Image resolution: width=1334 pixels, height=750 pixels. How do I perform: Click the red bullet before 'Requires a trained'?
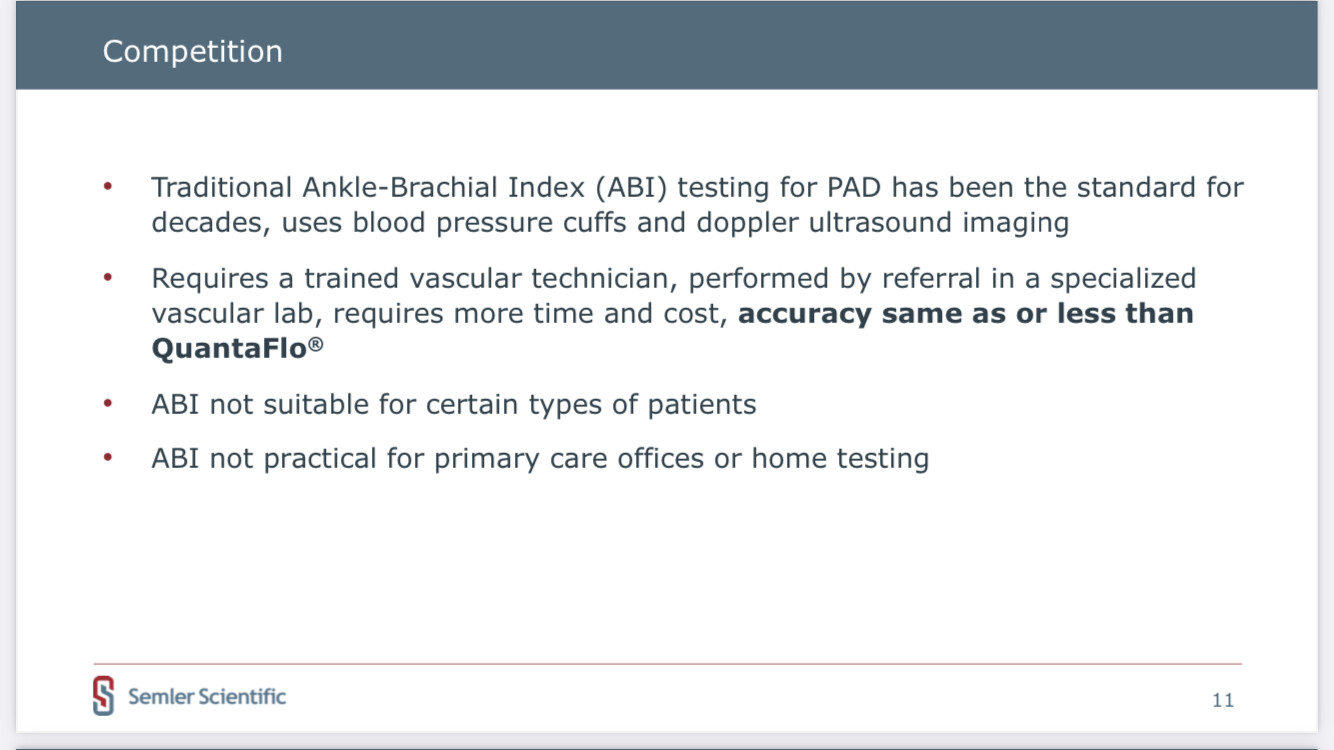108,277
